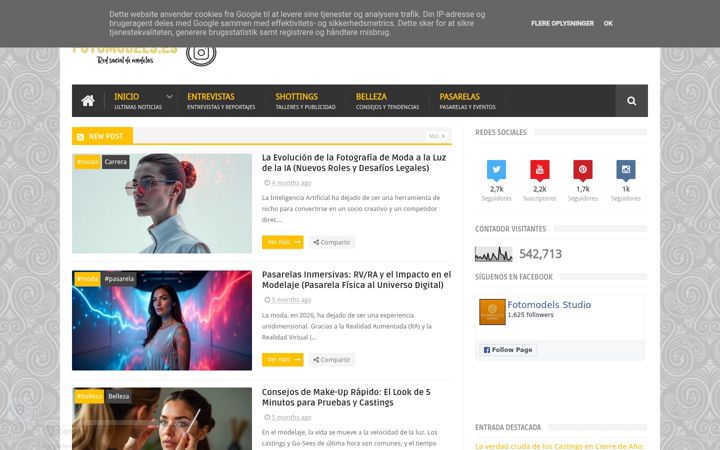Click the #belleza tag label
The image size is (720, 450).
click(x=89, y=396)
